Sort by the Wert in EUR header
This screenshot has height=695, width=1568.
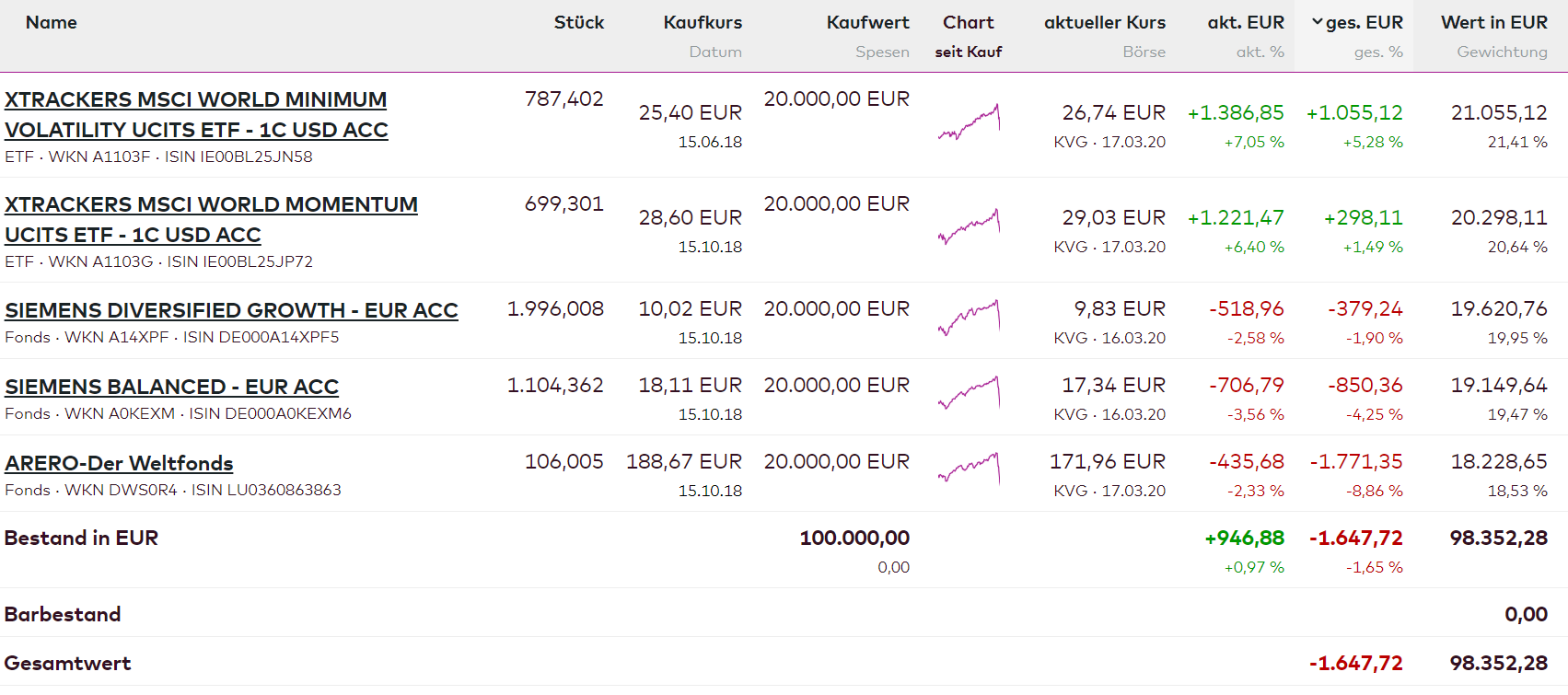(x=1493, y=23)
